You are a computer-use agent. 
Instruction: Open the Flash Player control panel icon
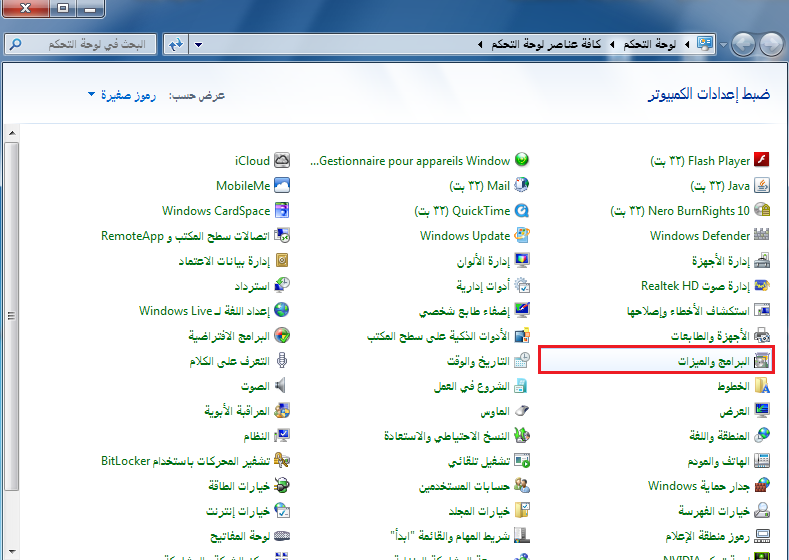[x=762, y=161]
